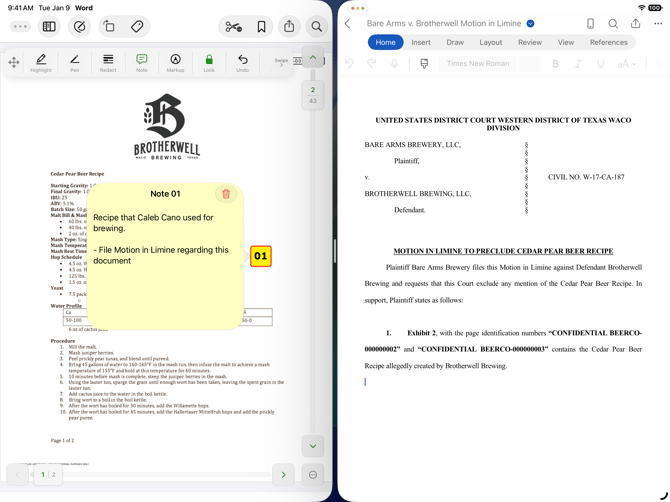Open the sidebar panel icon
This screenshot has width=670, height=502.
(49, 26)
